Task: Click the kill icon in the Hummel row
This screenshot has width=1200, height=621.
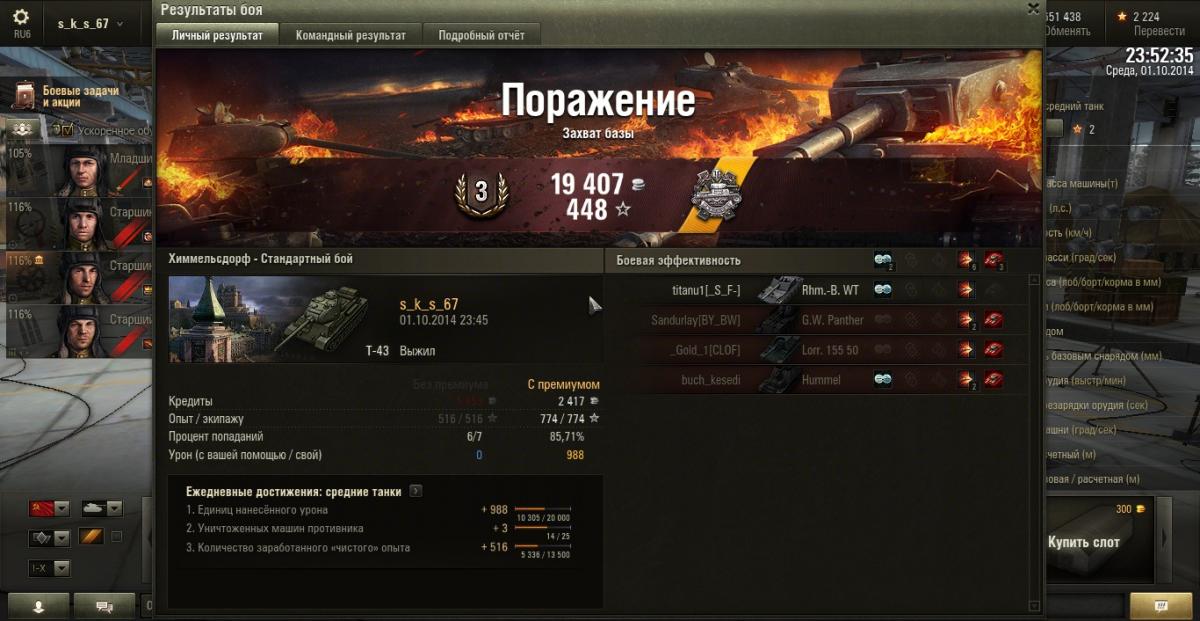Action: click(x=994, y=380)
